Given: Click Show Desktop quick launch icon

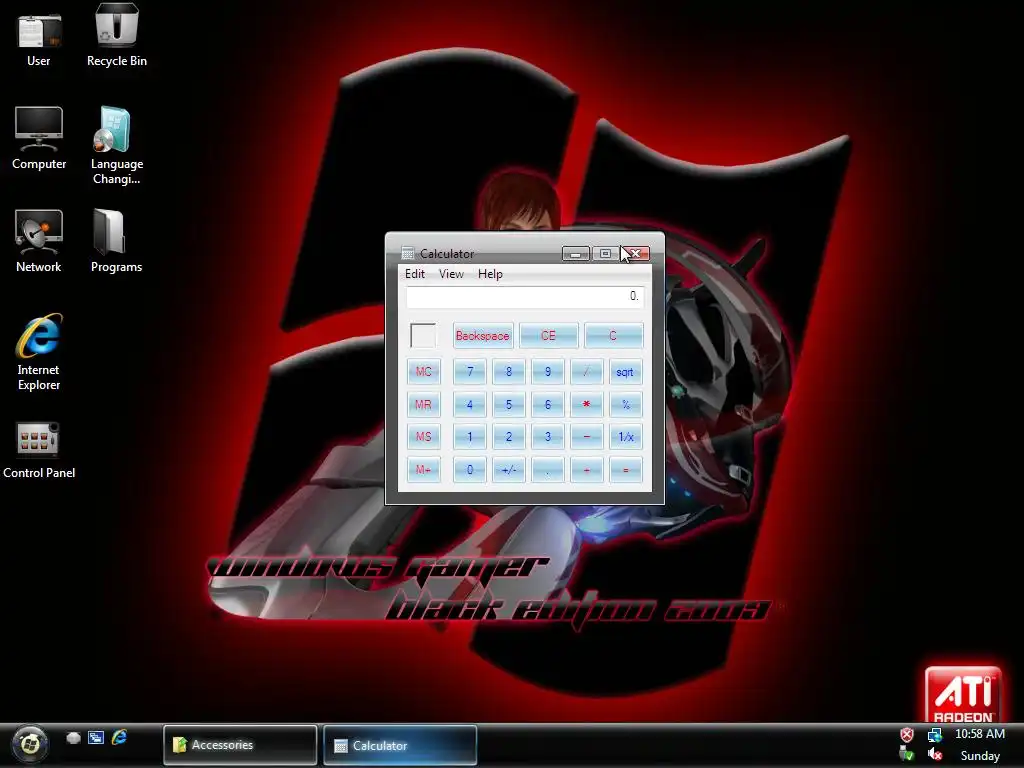Looking at the screenshot, I should [73, 738].
